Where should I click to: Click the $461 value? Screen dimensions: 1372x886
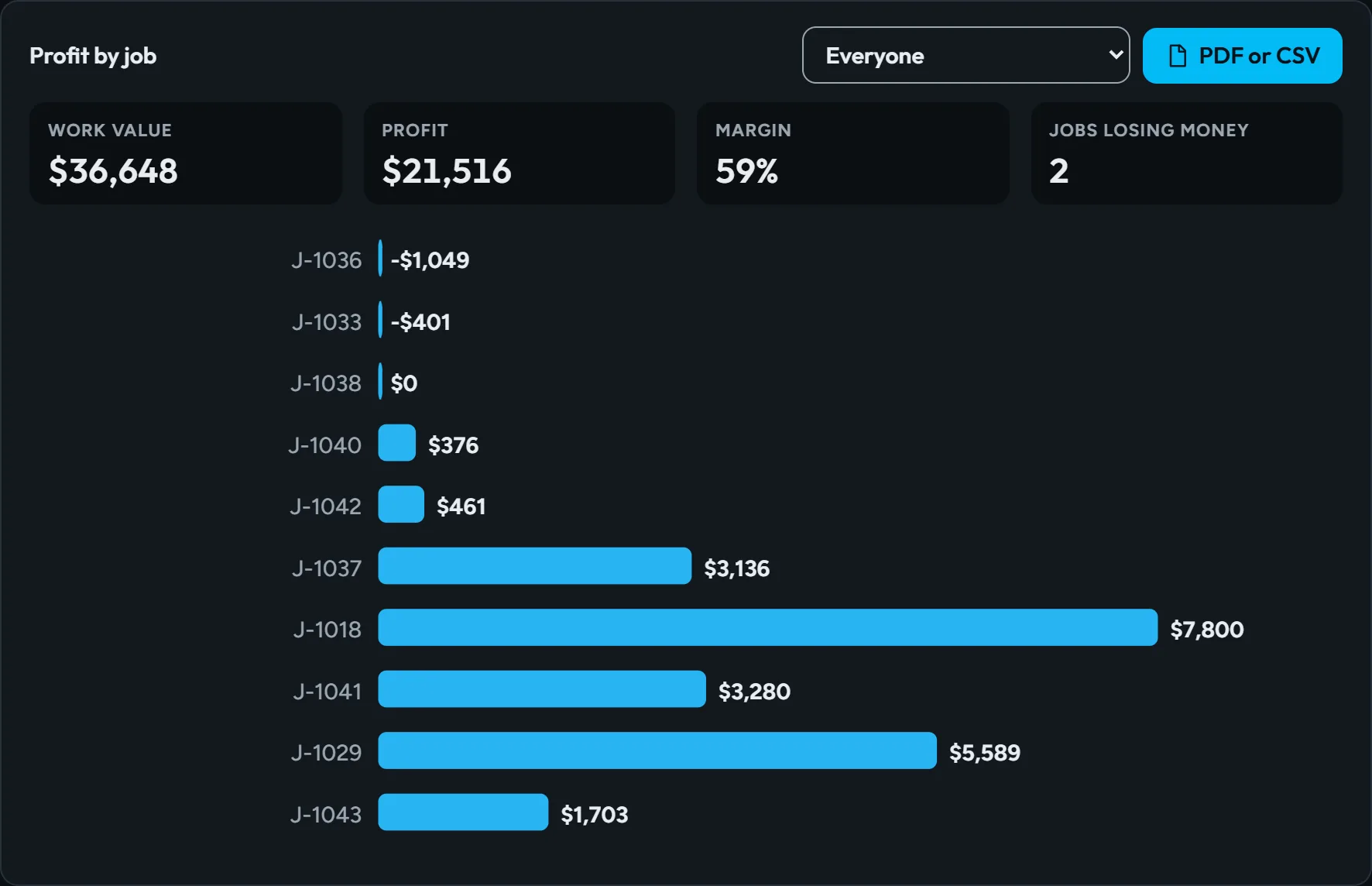point(461,506)
